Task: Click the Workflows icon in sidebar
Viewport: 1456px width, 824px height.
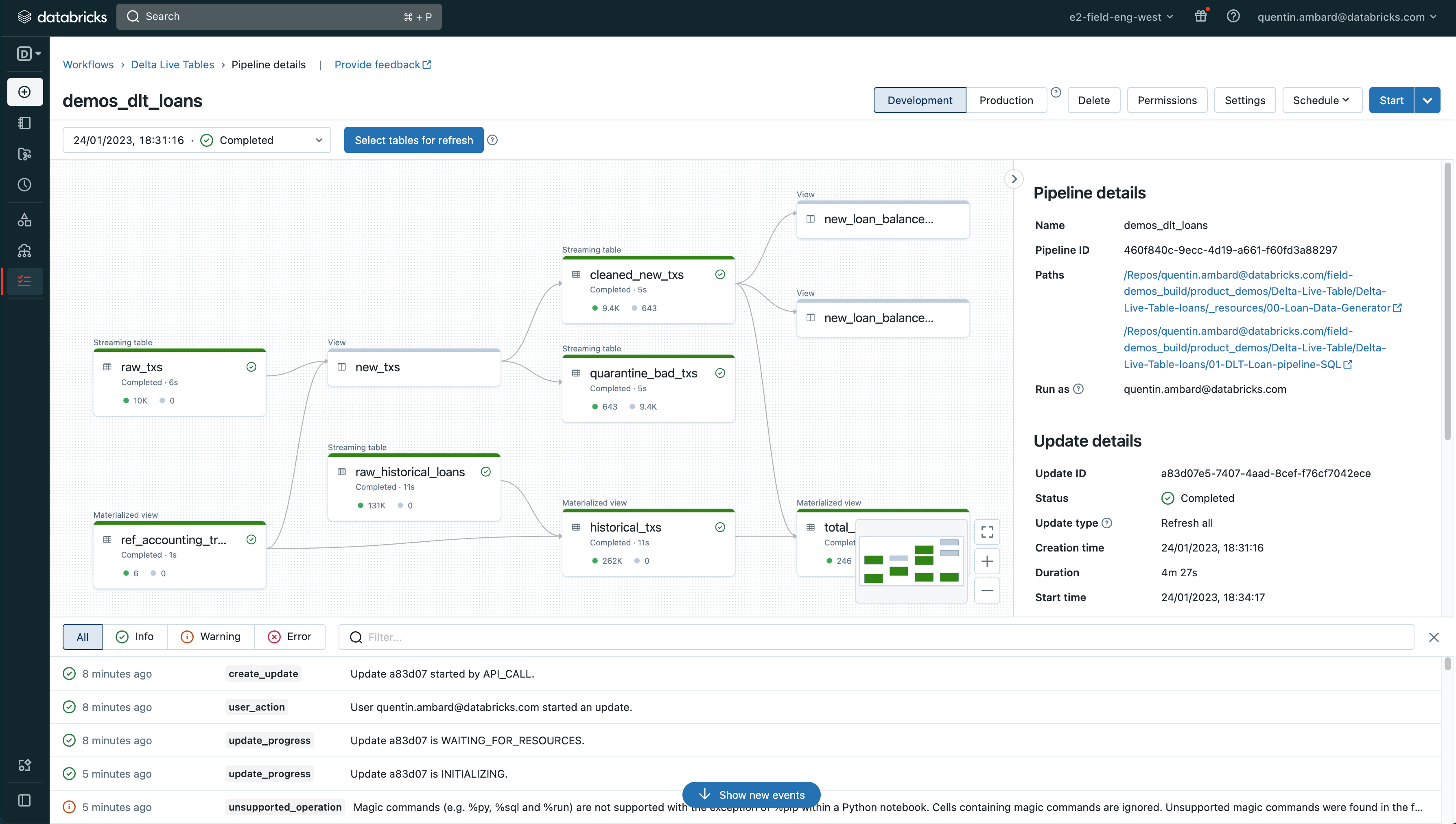Action: point(24,281)
